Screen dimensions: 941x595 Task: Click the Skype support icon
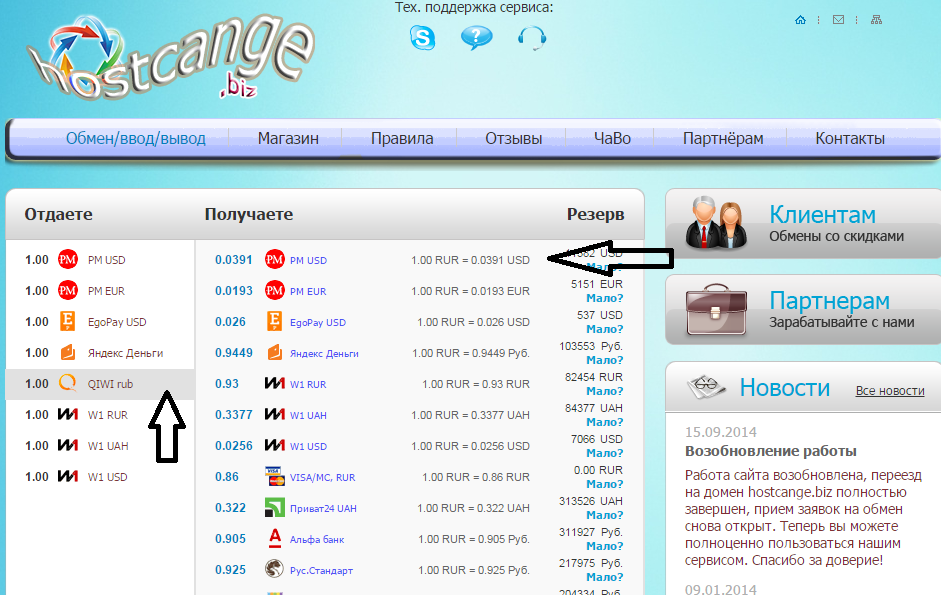pyautogui.click(x=423, y=38)
